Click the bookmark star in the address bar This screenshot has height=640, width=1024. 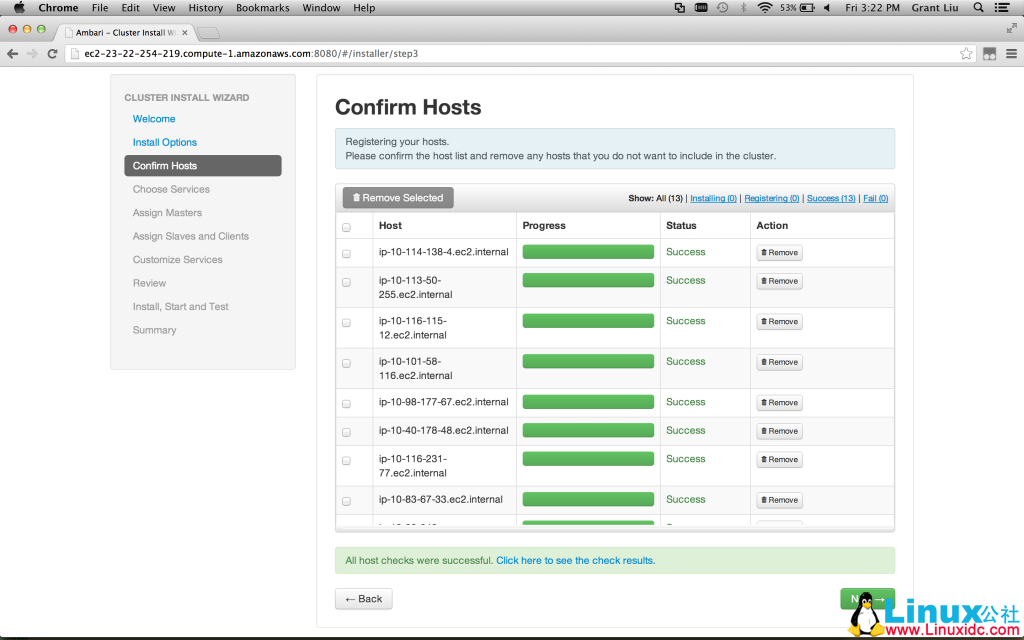[965, 54]
